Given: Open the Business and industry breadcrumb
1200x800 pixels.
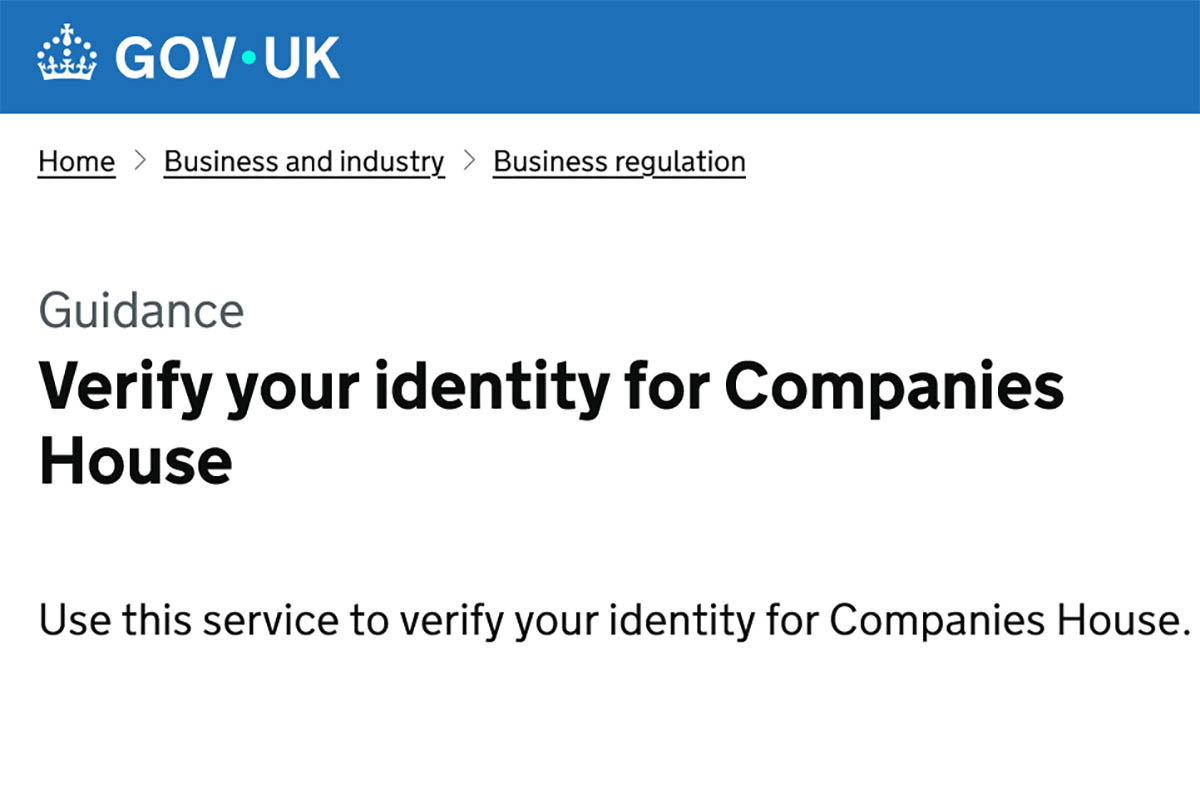Looking at the screenshot, I should (x=304, y=162).
